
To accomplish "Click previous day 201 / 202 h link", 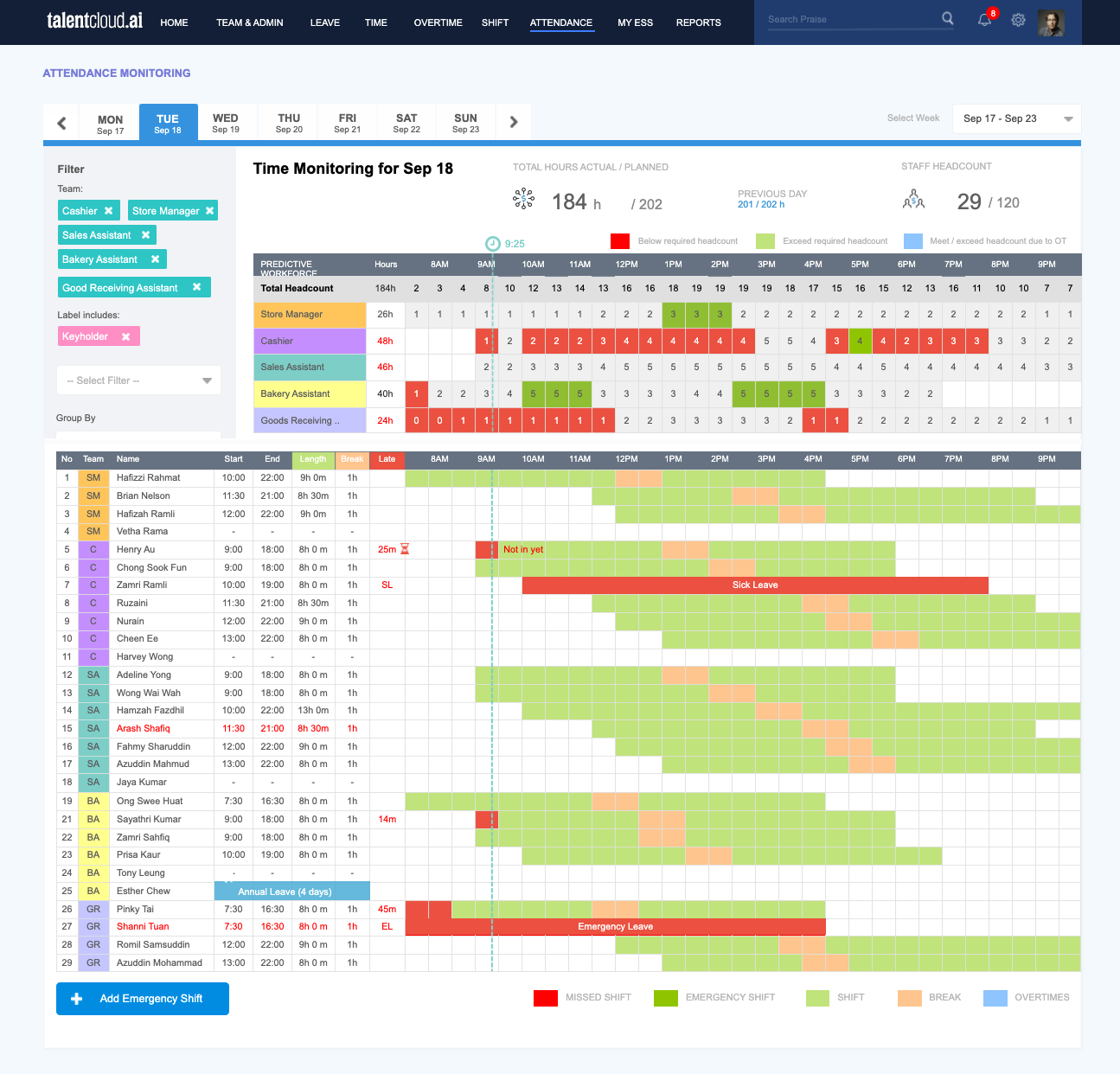I will click(761, 204).
